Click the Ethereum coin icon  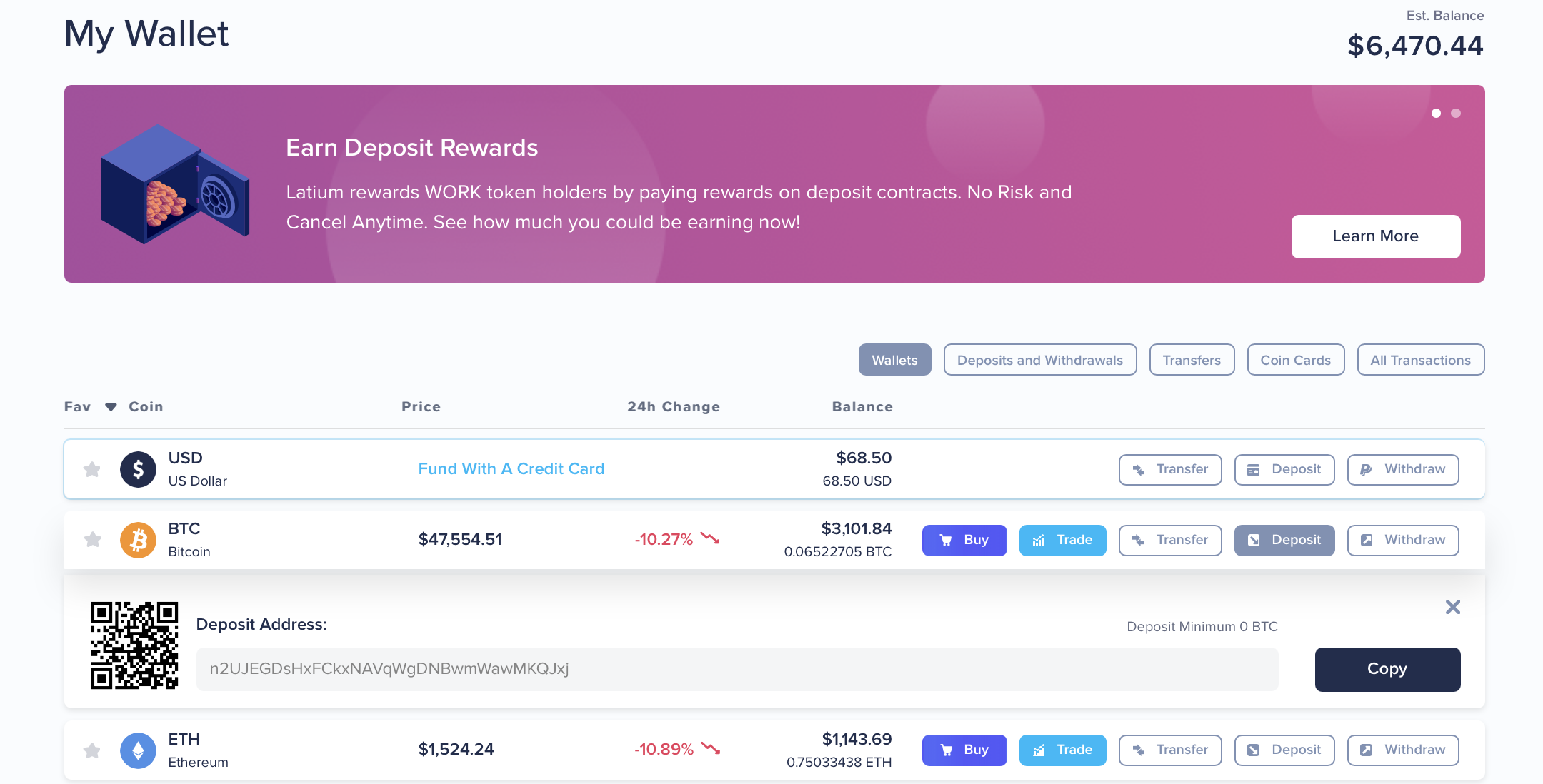pyautogui.click(x=138, y=750)
